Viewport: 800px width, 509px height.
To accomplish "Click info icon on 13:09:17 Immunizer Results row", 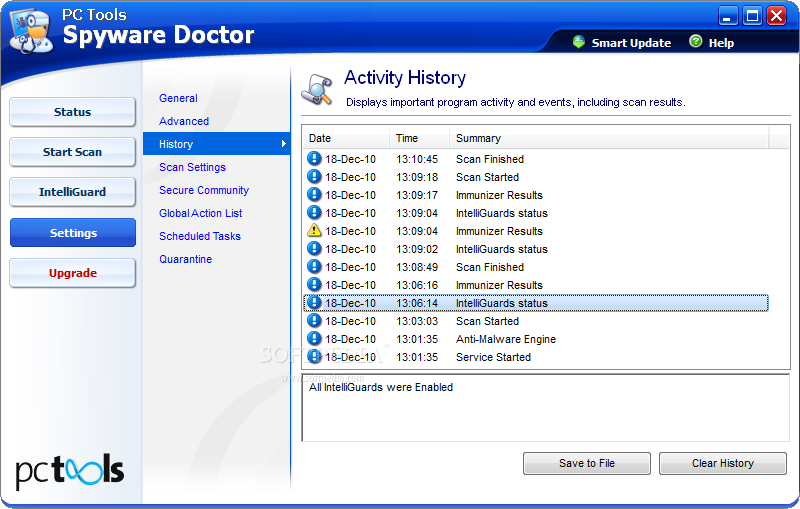I will (x=314, y=194).
